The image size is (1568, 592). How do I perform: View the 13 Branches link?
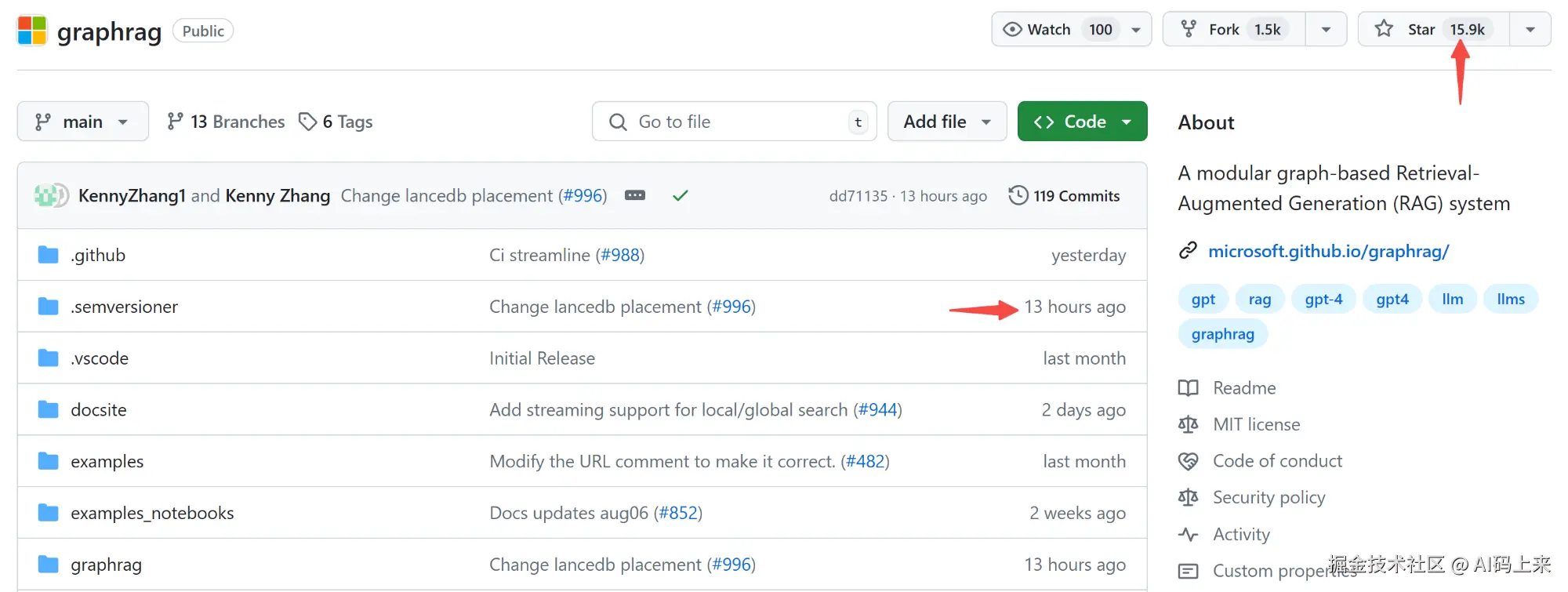click(x=226, y=122)
